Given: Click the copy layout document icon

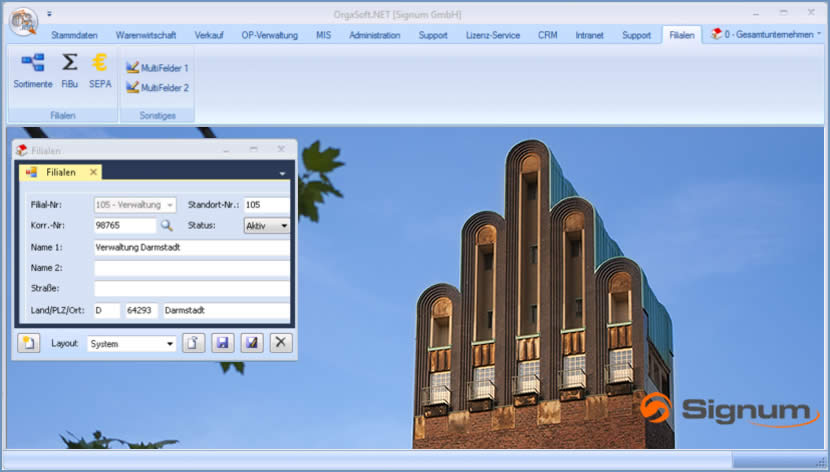Looking at the screenshot, I should (x=194, y=344).
